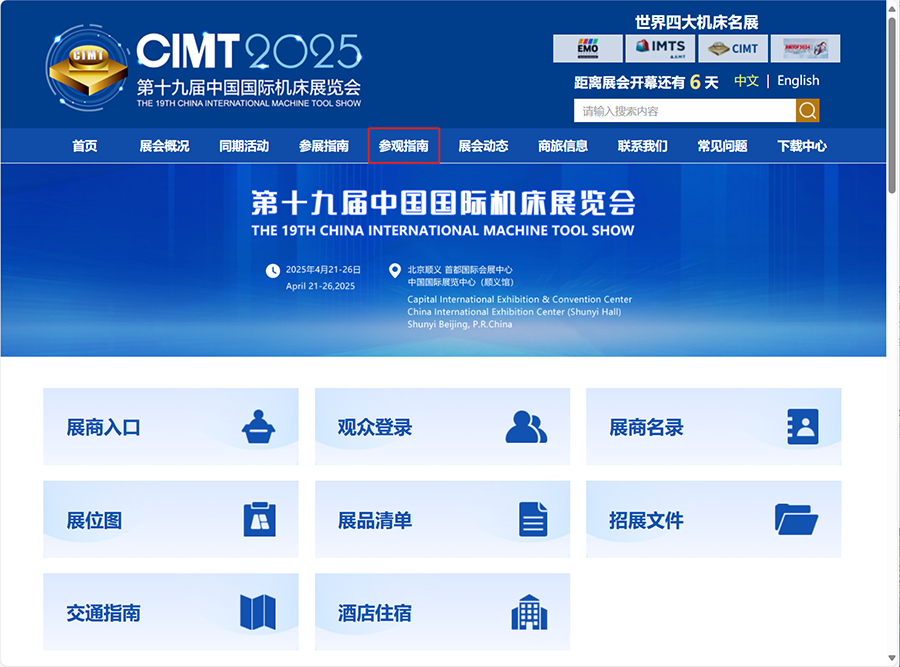
Task: Open the JIMTOF exhibition logo thumbnail
Action: 805,48
